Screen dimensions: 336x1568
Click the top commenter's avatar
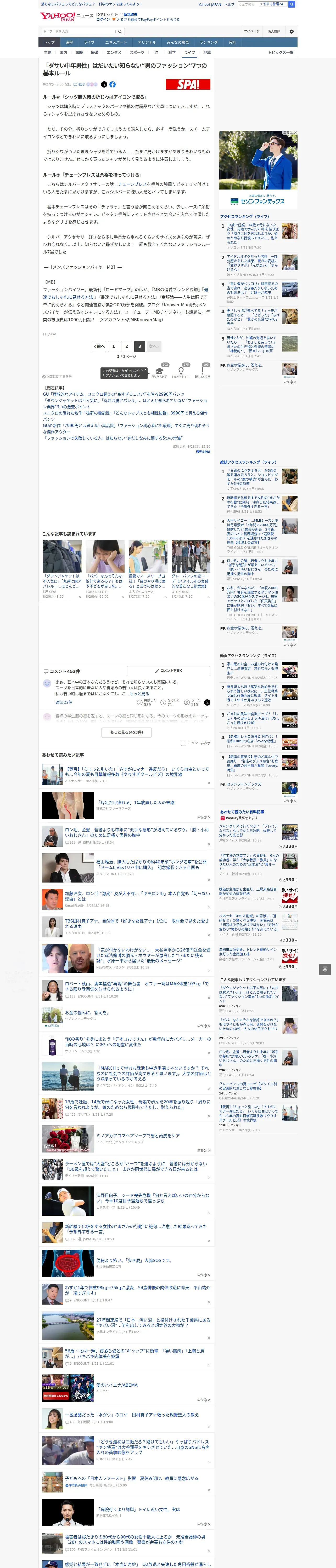pos(47,684)
